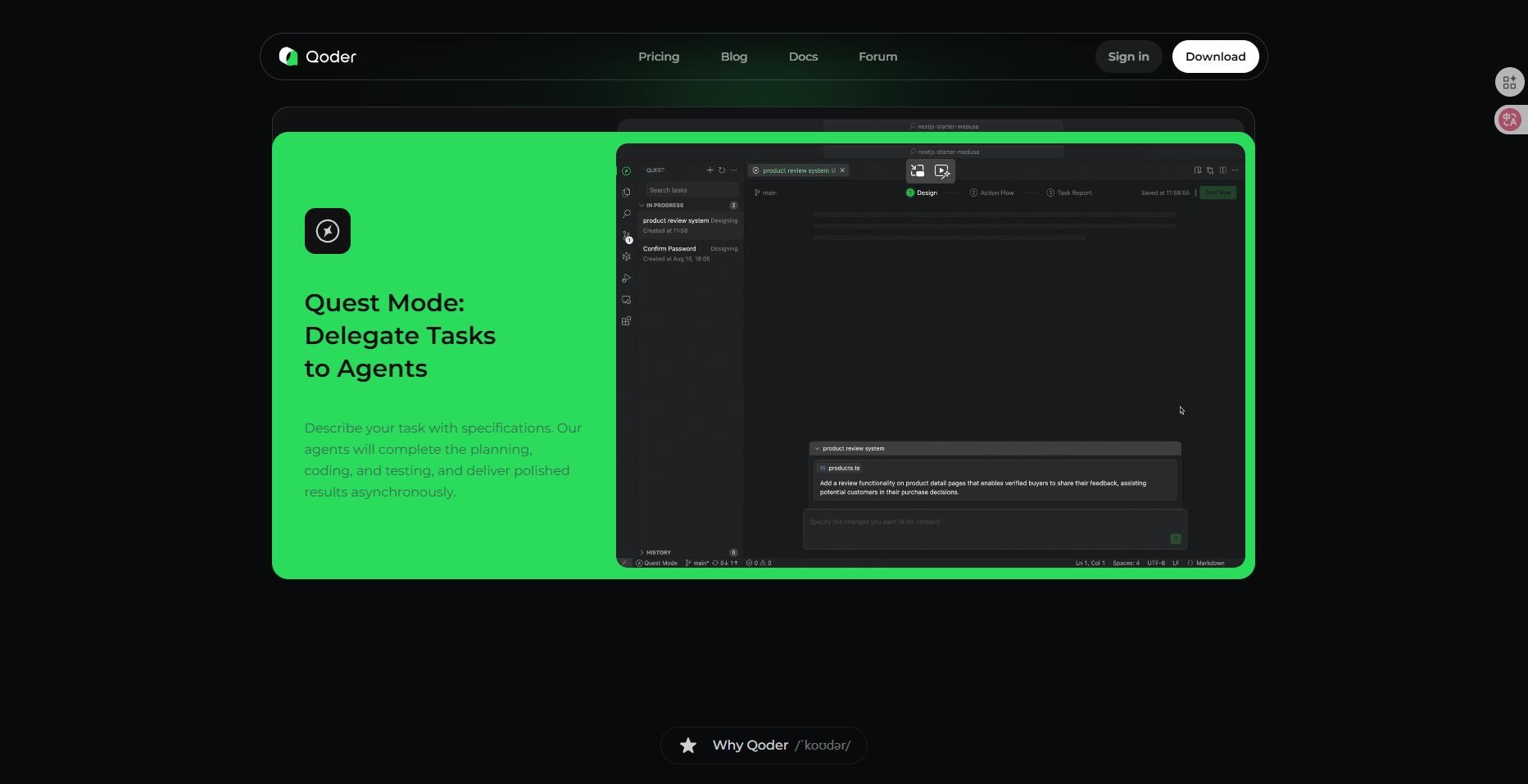Collapse the IN PROGRESS section
The image size is (1528, 784).
tap(690, 206)
